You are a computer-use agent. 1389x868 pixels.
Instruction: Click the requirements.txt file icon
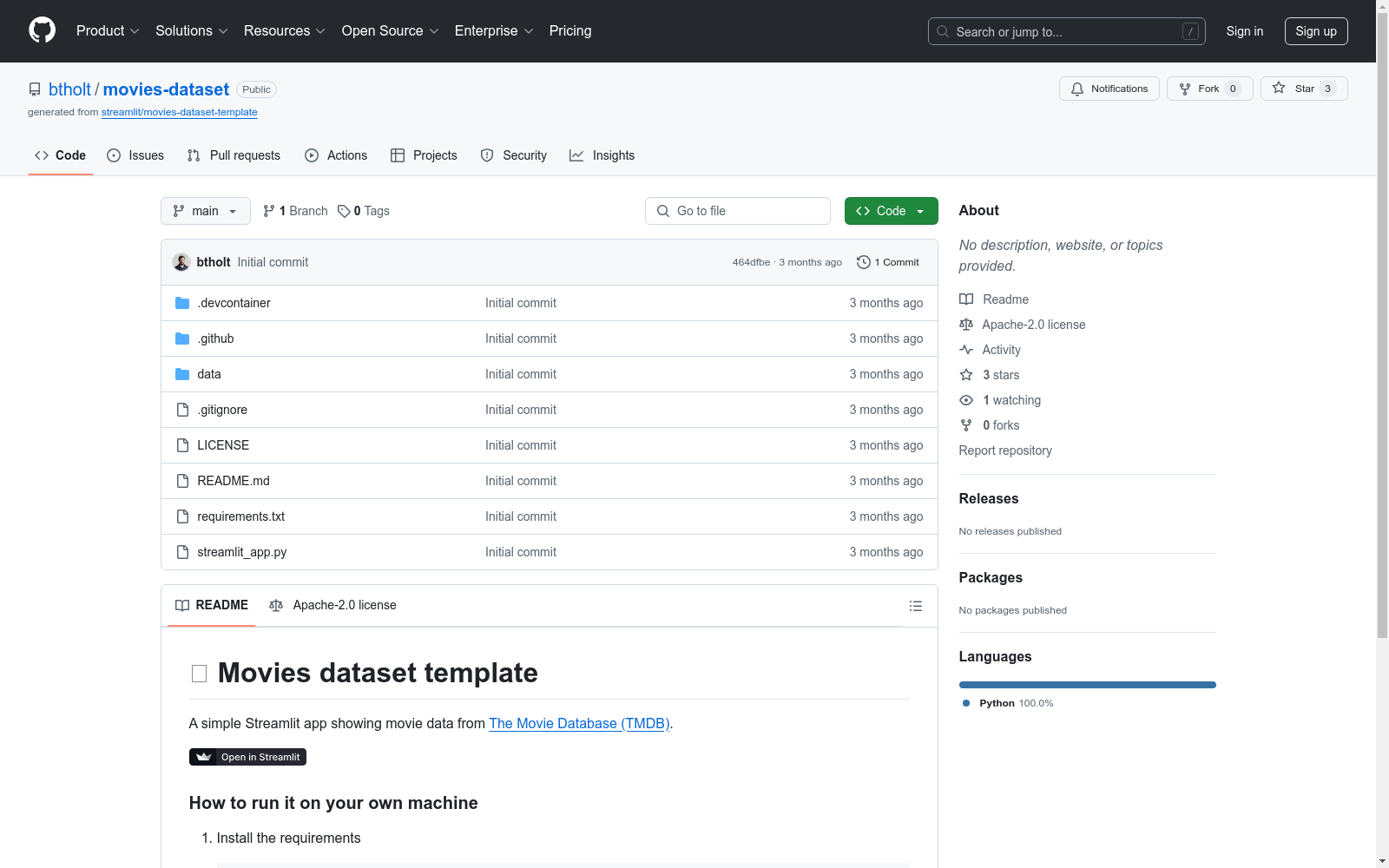click(182, 516)
